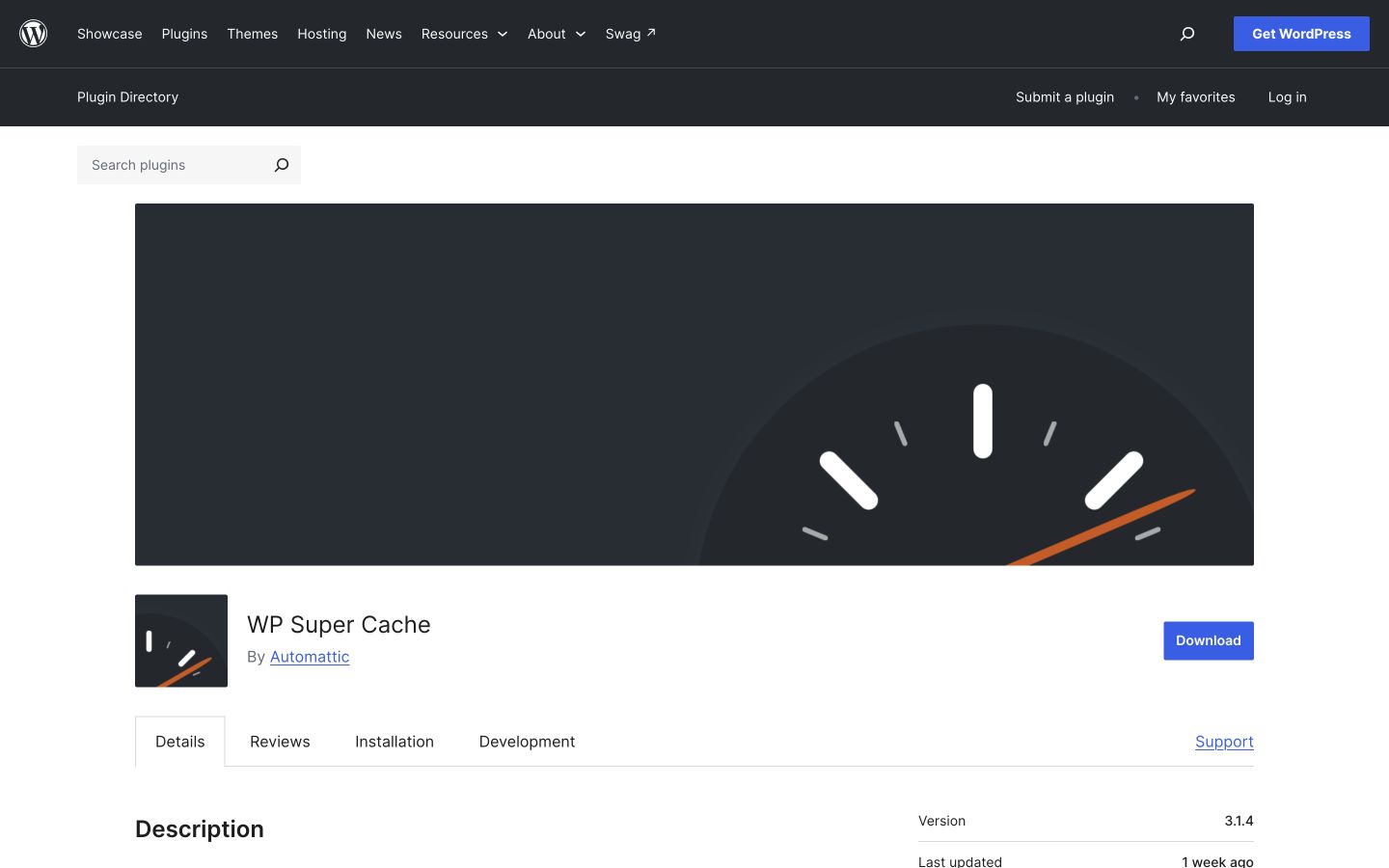Switch to the Development tab
The width and height of the screenshot is (1389, 868).
coord(527,742)
